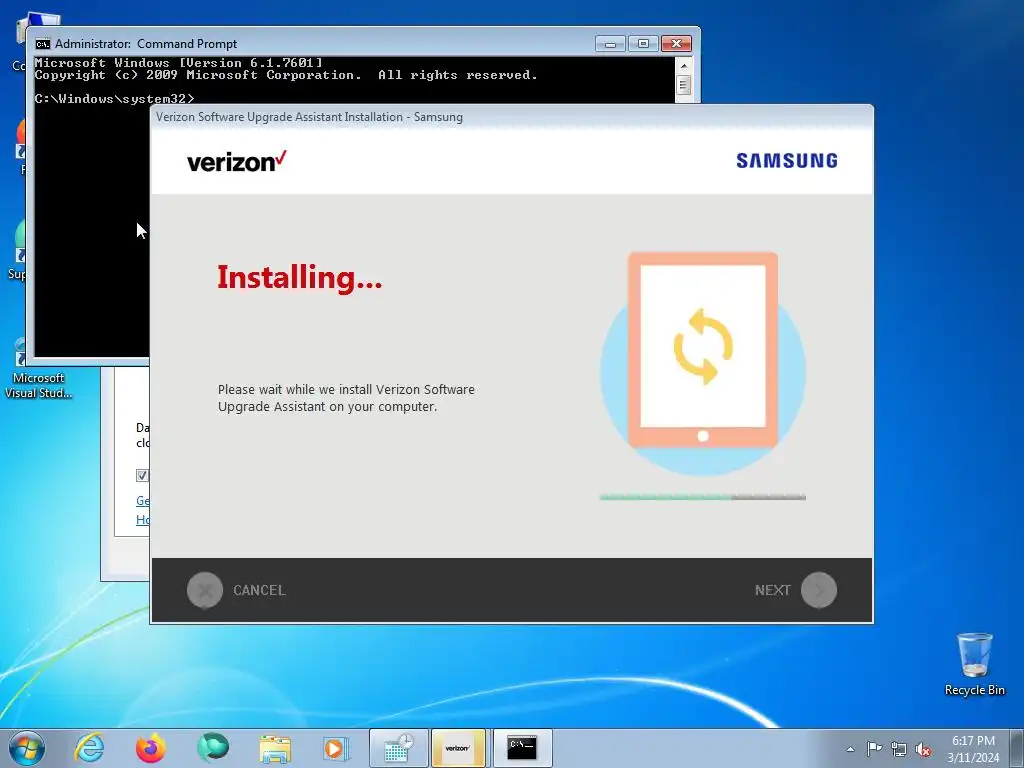Click the calendar-clock taskbar item
The height and width of the screenshot is (768, 1024).
[x=399, y=748]
